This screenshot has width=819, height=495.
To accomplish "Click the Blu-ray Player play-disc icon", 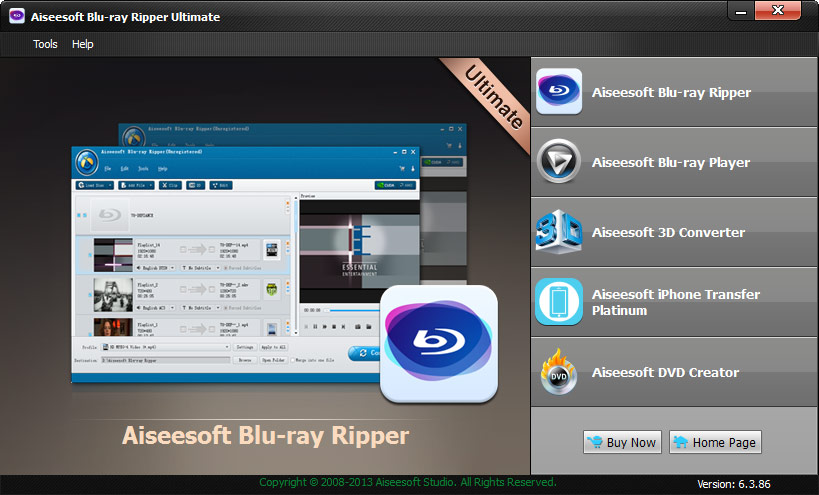I will click(x=559, y=163).
